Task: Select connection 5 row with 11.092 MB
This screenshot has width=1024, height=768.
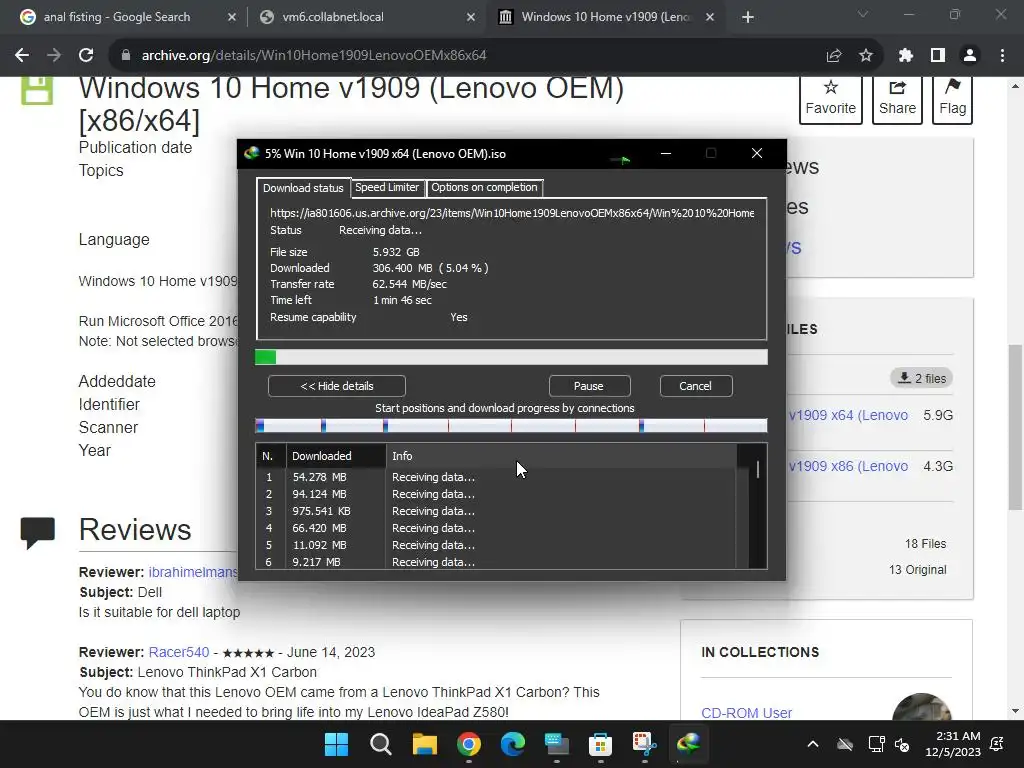Action: (496, 545)
